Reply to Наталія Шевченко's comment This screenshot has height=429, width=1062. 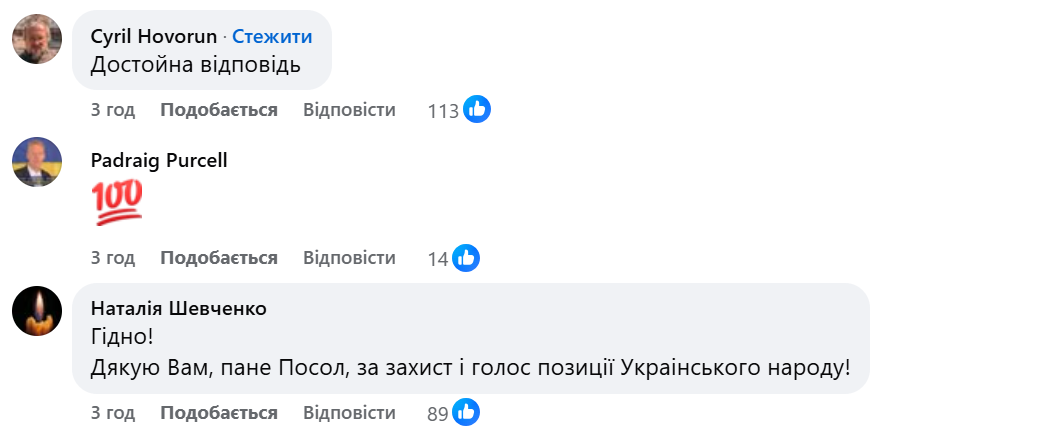(x=349, y=412)
